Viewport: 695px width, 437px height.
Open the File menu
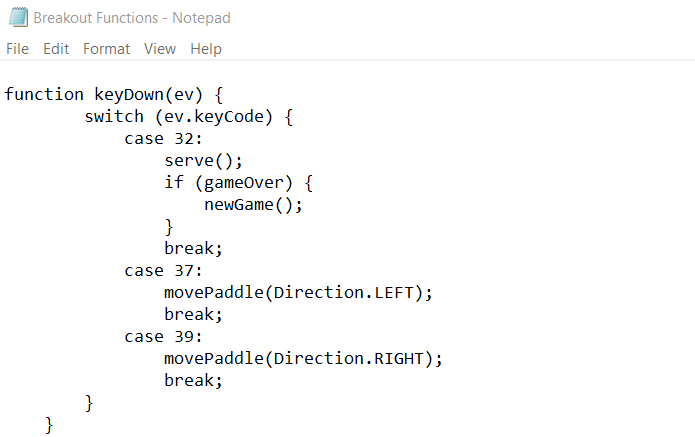click(x=17, y=49)
